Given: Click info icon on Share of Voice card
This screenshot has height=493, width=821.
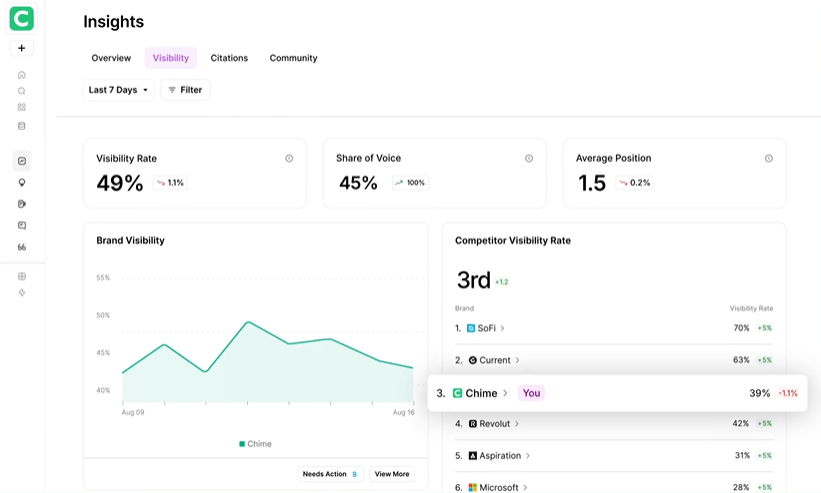Looking at the screenshot, I should tap(529, 159).
